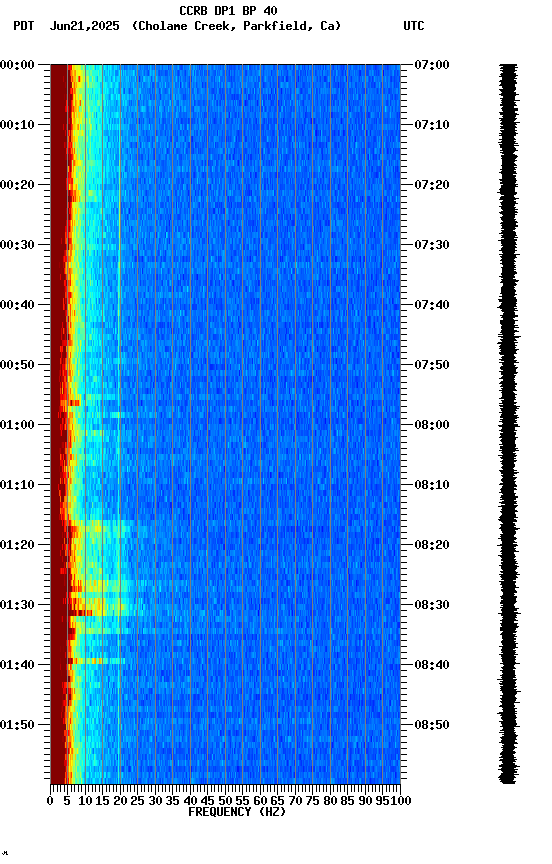Click the 100 Hz frequency axis label
Image resolution: width=552 pixels, height=864 pixels.
tap(402, 801)
